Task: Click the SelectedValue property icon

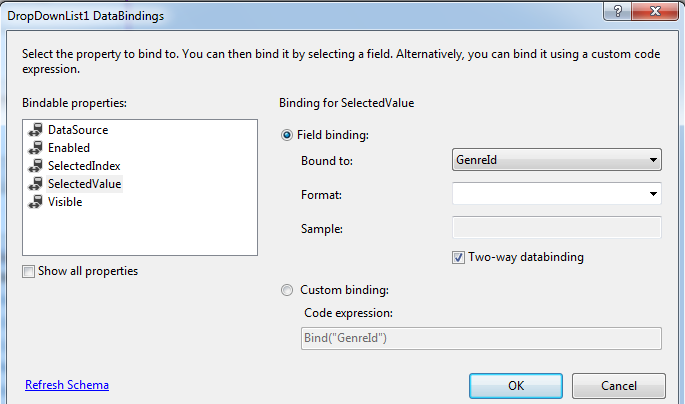Action: [36, 184]
